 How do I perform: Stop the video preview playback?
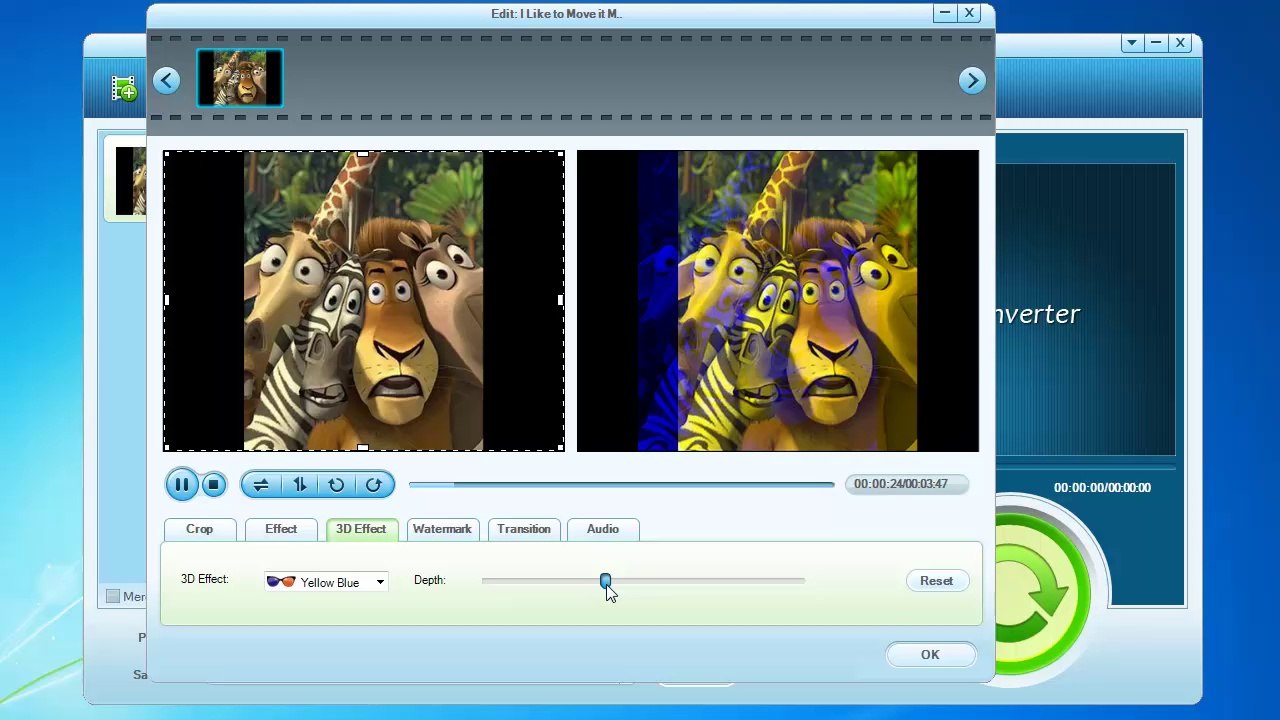pyautogui.click(x=213, y=485)
